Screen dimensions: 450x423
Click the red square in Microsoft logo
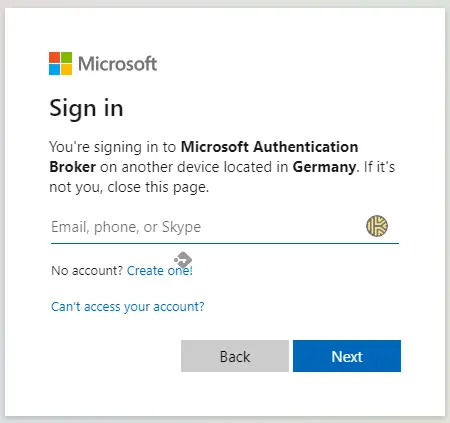[54, 57]
